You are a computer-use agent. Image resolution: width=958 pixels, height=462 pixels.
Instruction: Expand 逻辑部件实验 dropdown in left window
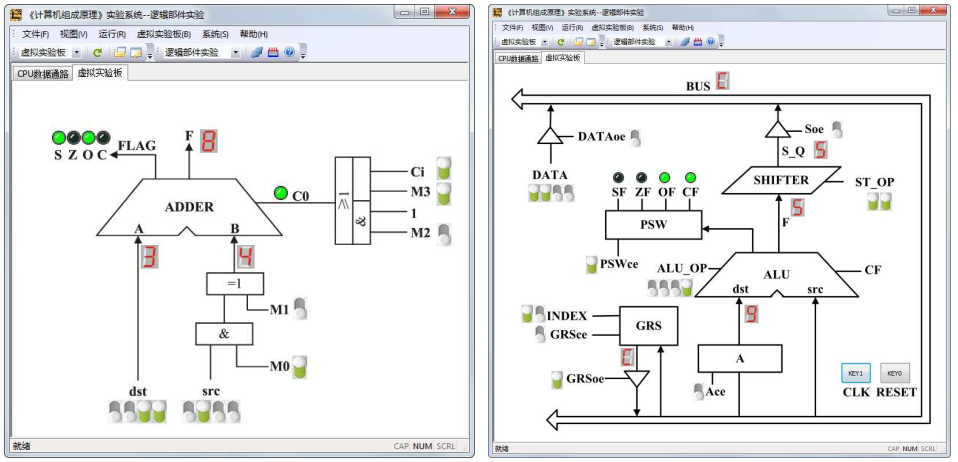point(236,52)
